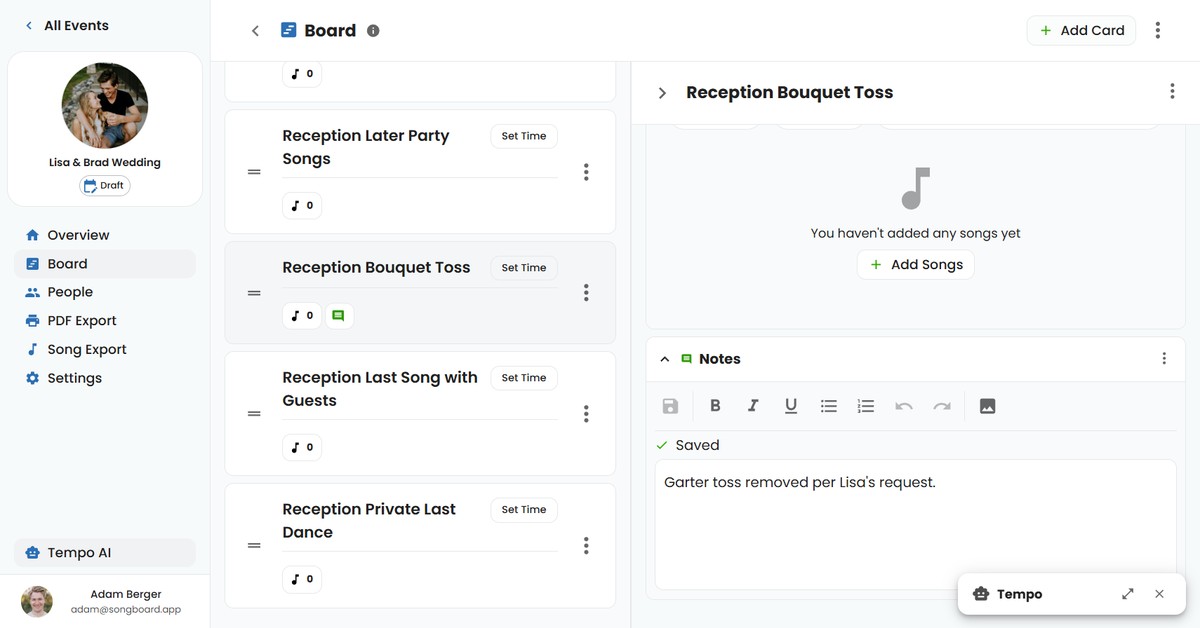
Task: Collapse the Notes section with its chevron
Action: point(664,358)
